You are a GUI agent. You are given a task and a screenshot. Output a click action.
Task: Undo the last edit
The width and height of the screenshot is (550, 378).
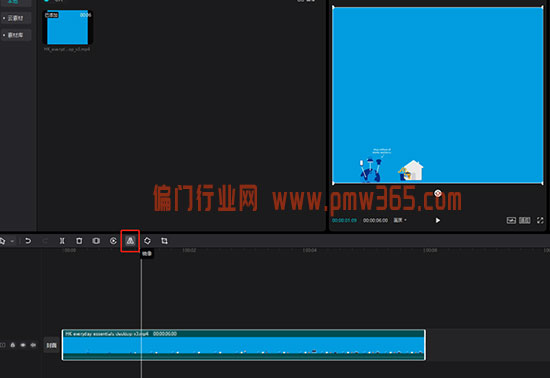pyautogui.click(x=28, y=241)
